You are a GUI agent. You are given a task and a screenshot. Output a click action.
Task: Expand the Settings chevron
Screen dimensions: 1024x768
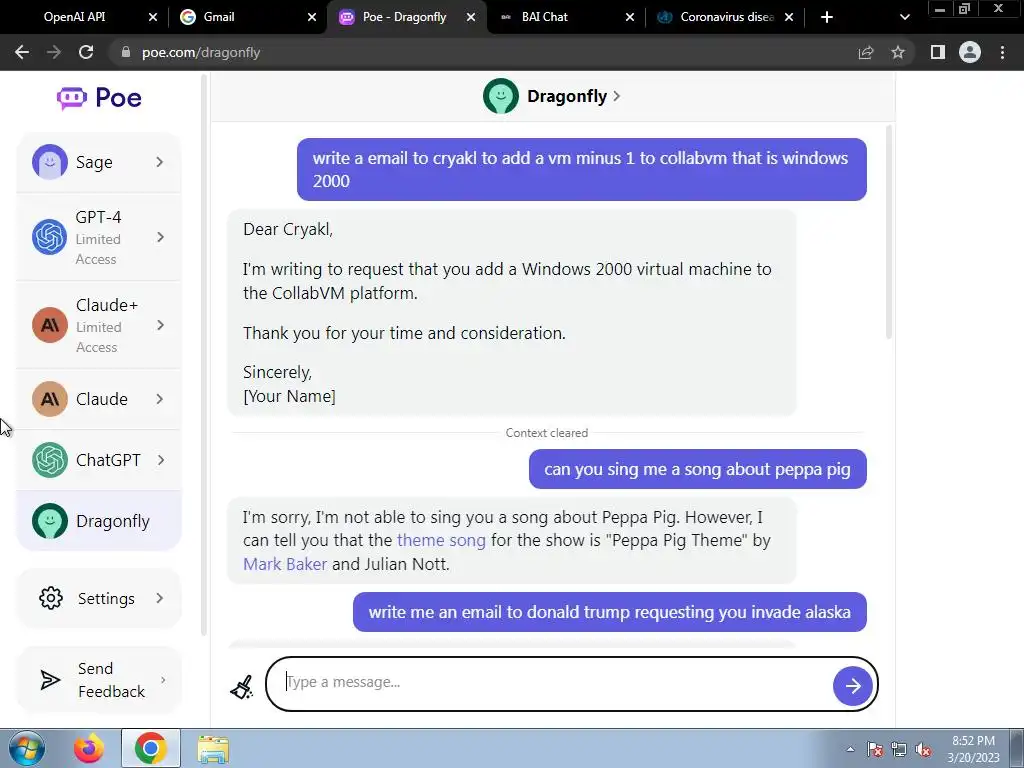tap(159, 598)
